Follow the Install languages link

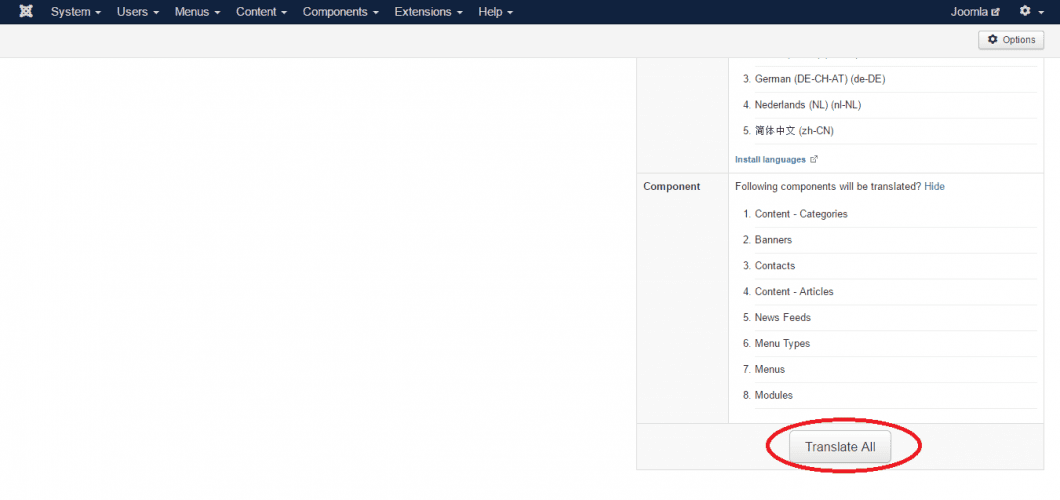point(770,159)
